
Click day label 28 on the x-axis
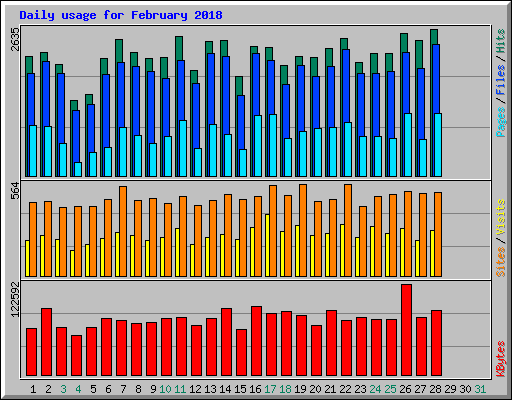(435, 389)
